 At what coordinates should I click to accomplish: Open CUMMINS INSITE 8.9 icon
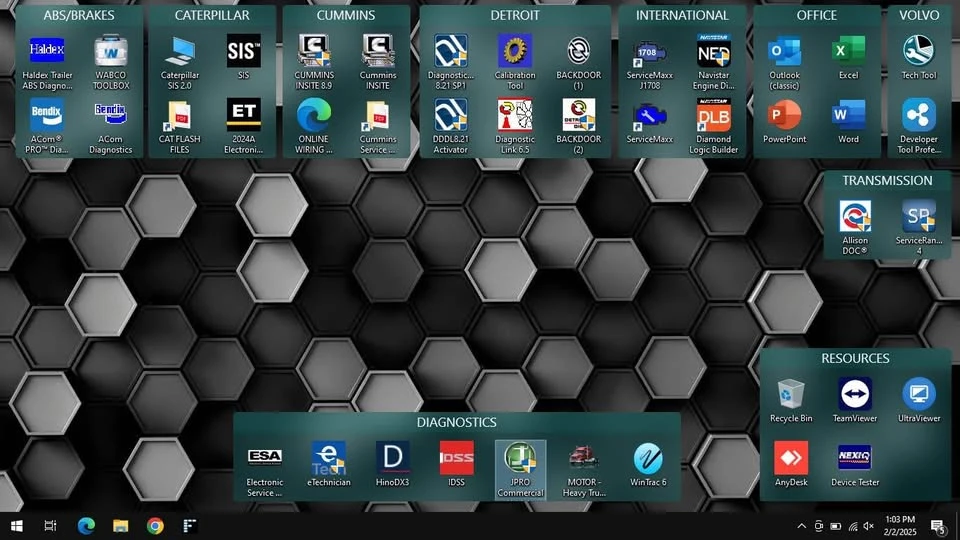[314, 62]
